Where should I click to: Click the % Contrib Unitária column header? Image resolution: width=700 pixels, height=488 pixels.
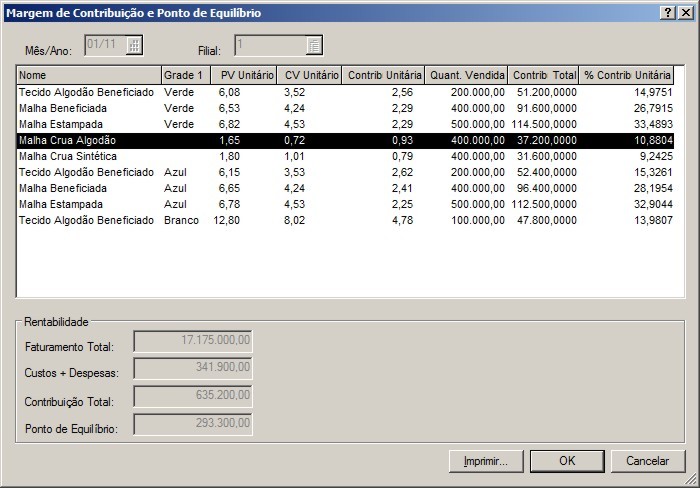[x=627, y=76]
